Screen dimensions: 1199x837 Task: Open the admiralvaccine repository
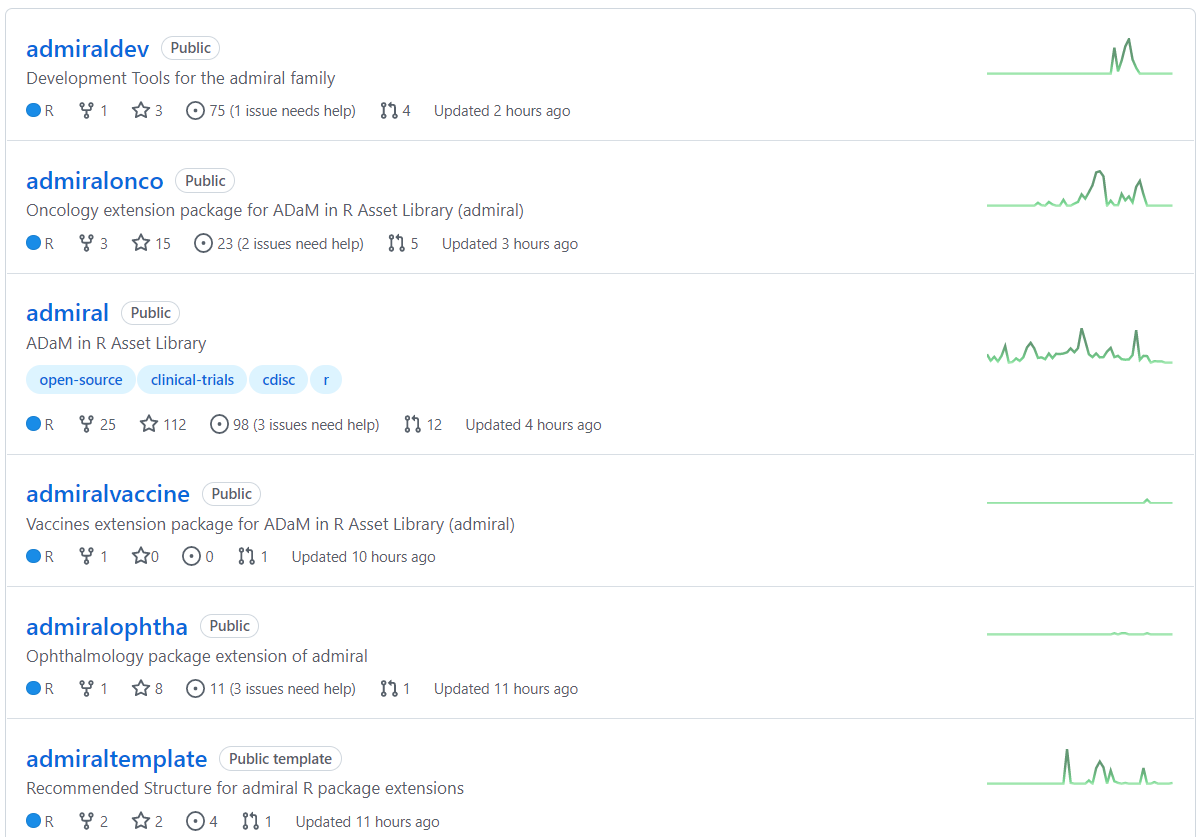107,494
